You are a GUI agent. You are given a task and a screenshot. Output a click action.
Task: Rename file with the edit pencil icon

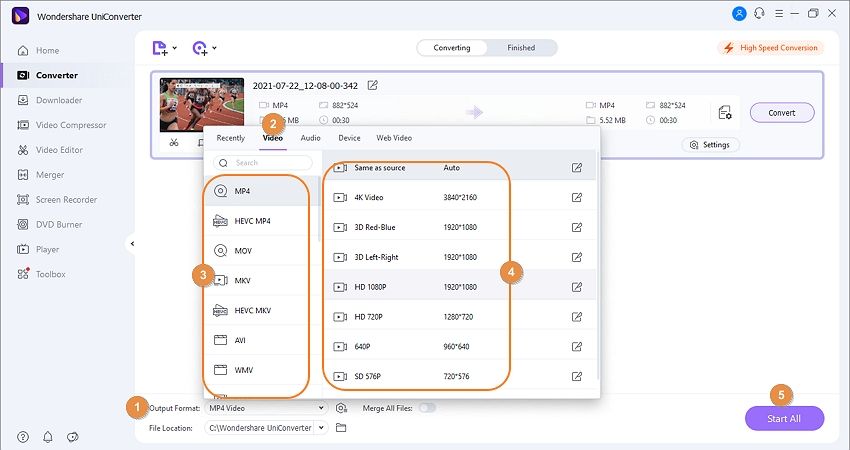pyautogui.click(x=372, y=85)
